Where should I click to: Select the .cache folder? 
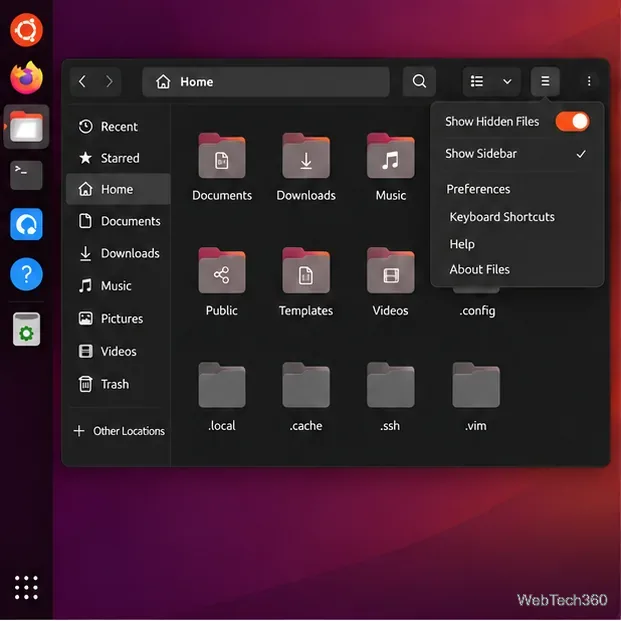click(306, 385)
